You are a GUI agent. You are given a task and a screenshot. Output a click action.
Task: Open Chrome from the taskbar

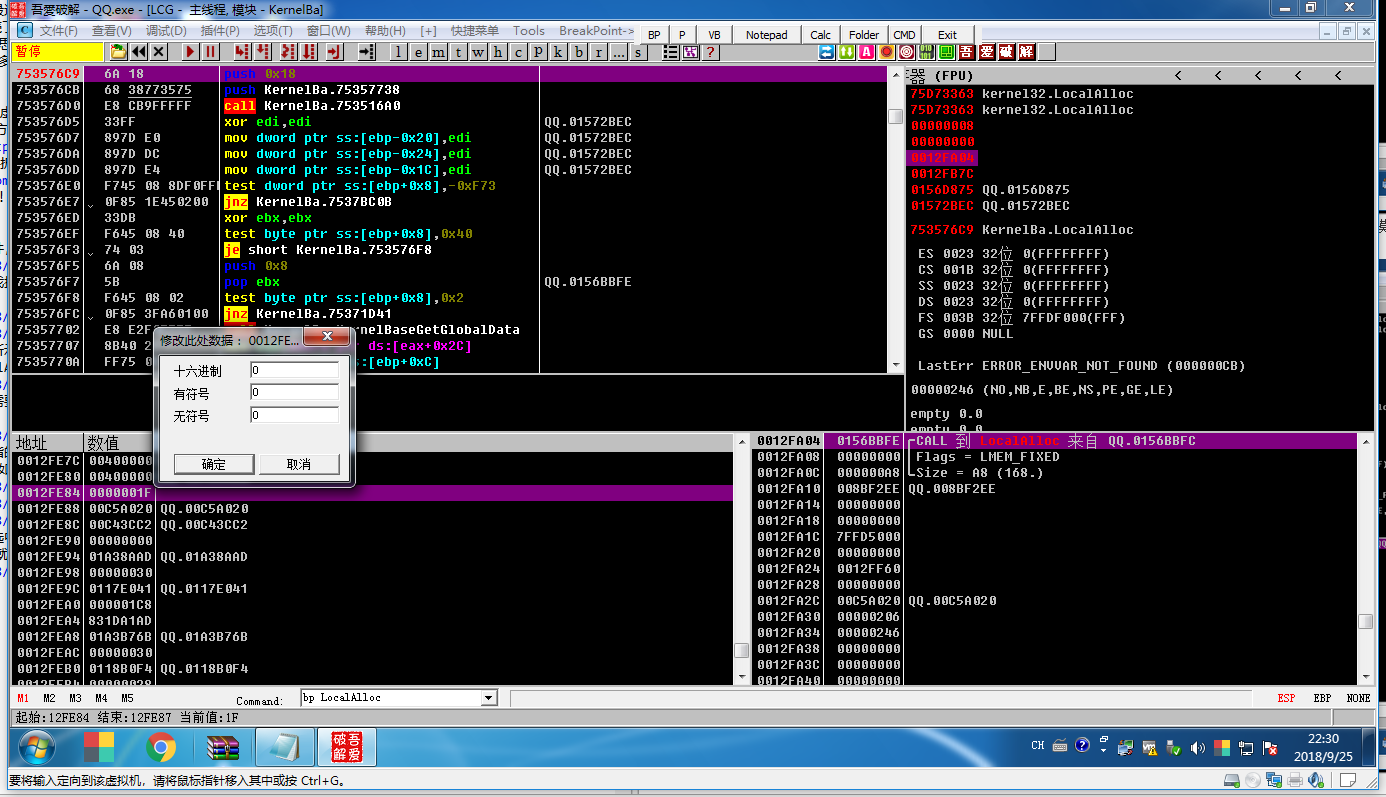(161, 747)
